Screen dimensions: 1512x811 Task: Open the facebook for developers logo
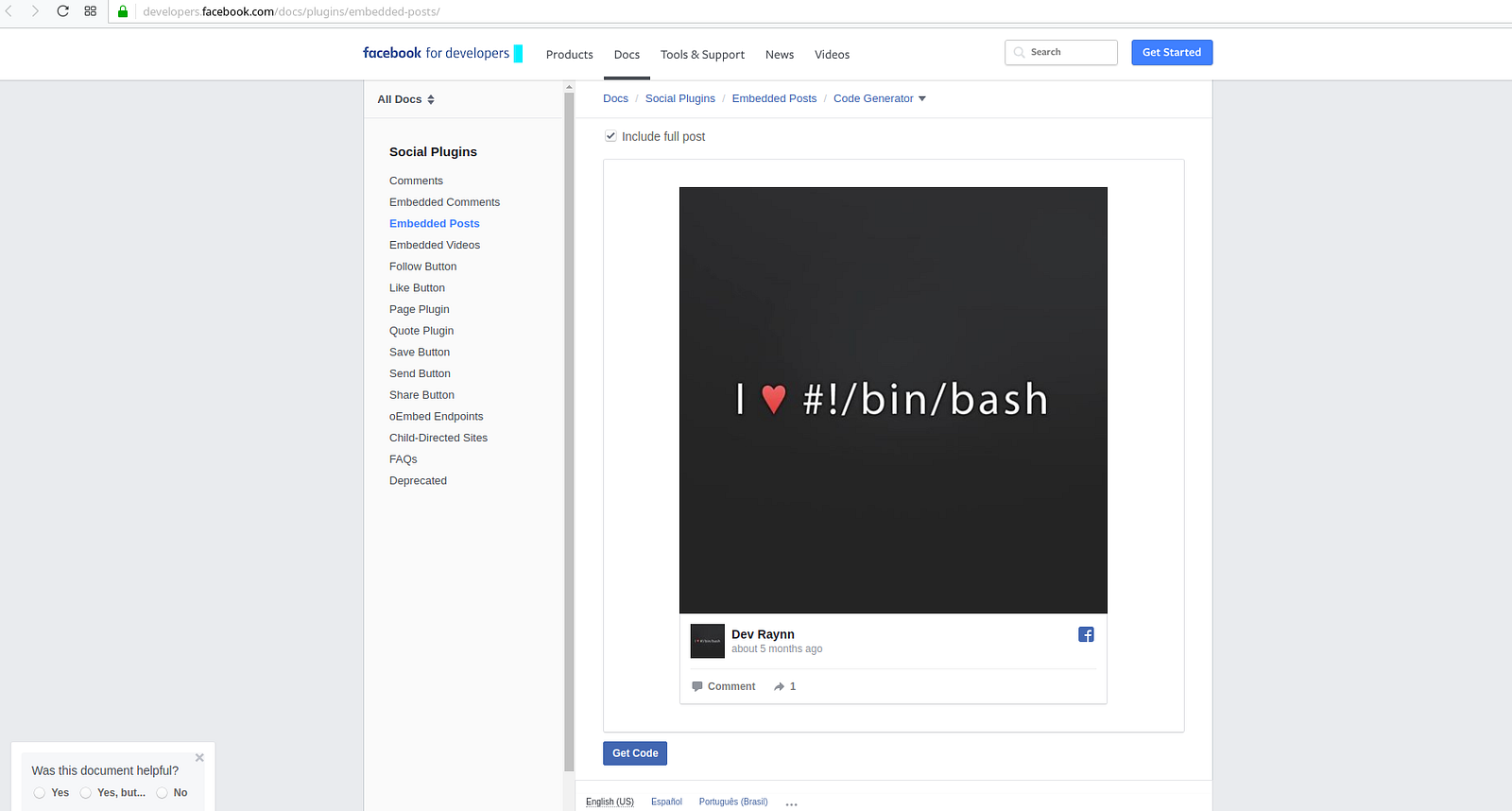coord(442,53)
